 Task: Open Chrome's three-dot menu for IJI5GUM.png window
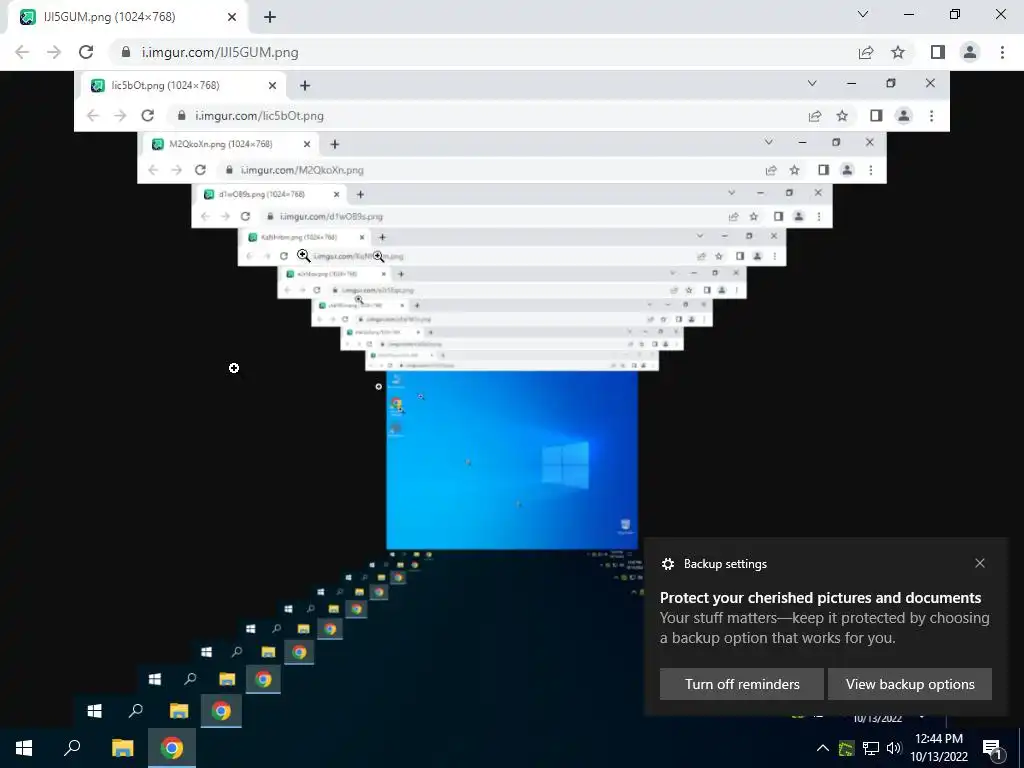coord(1002,52)
